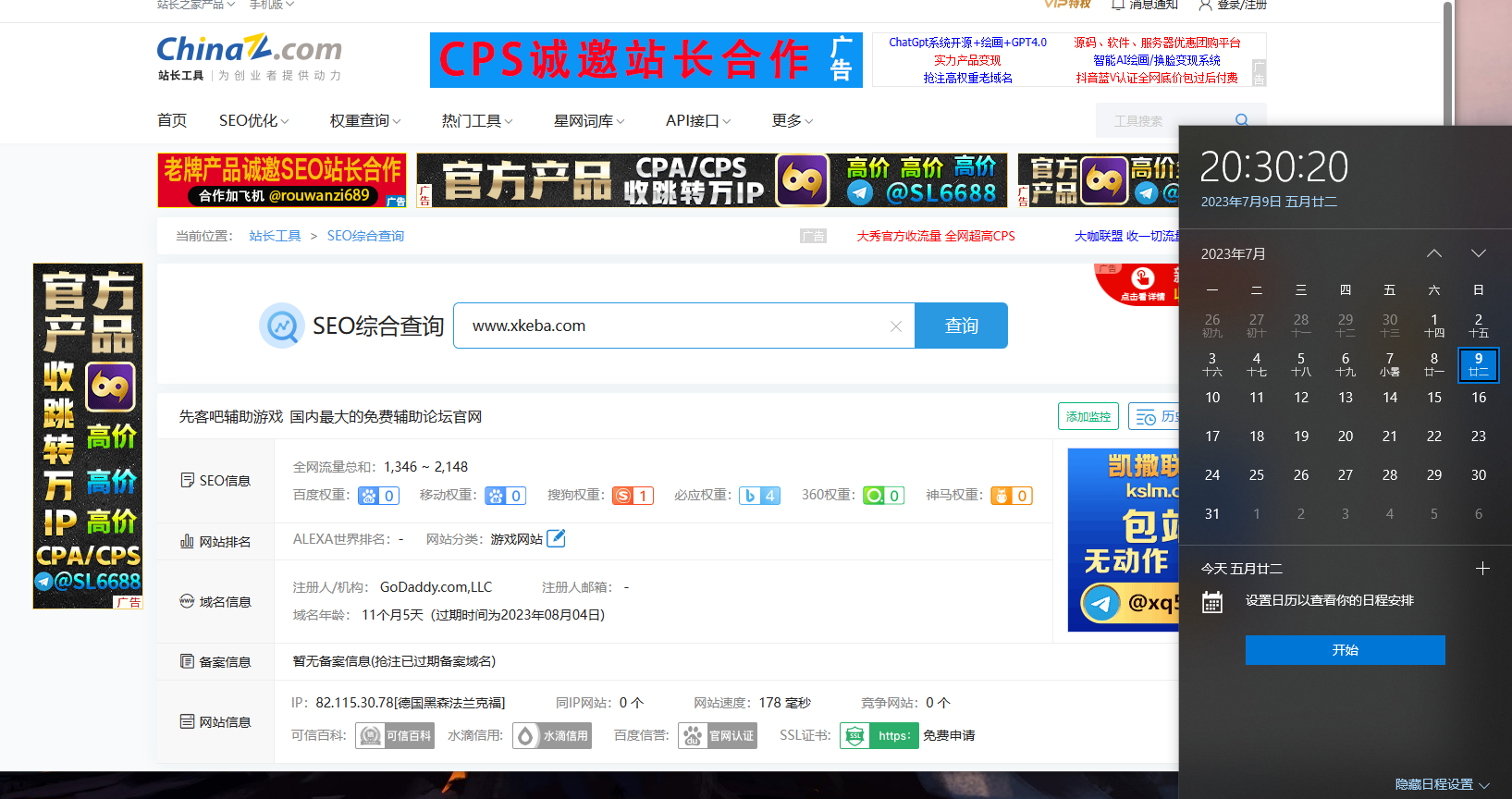Click the 查询 search button
Viewport: 1512px width, 799px height.
click(x=961, y=326)
